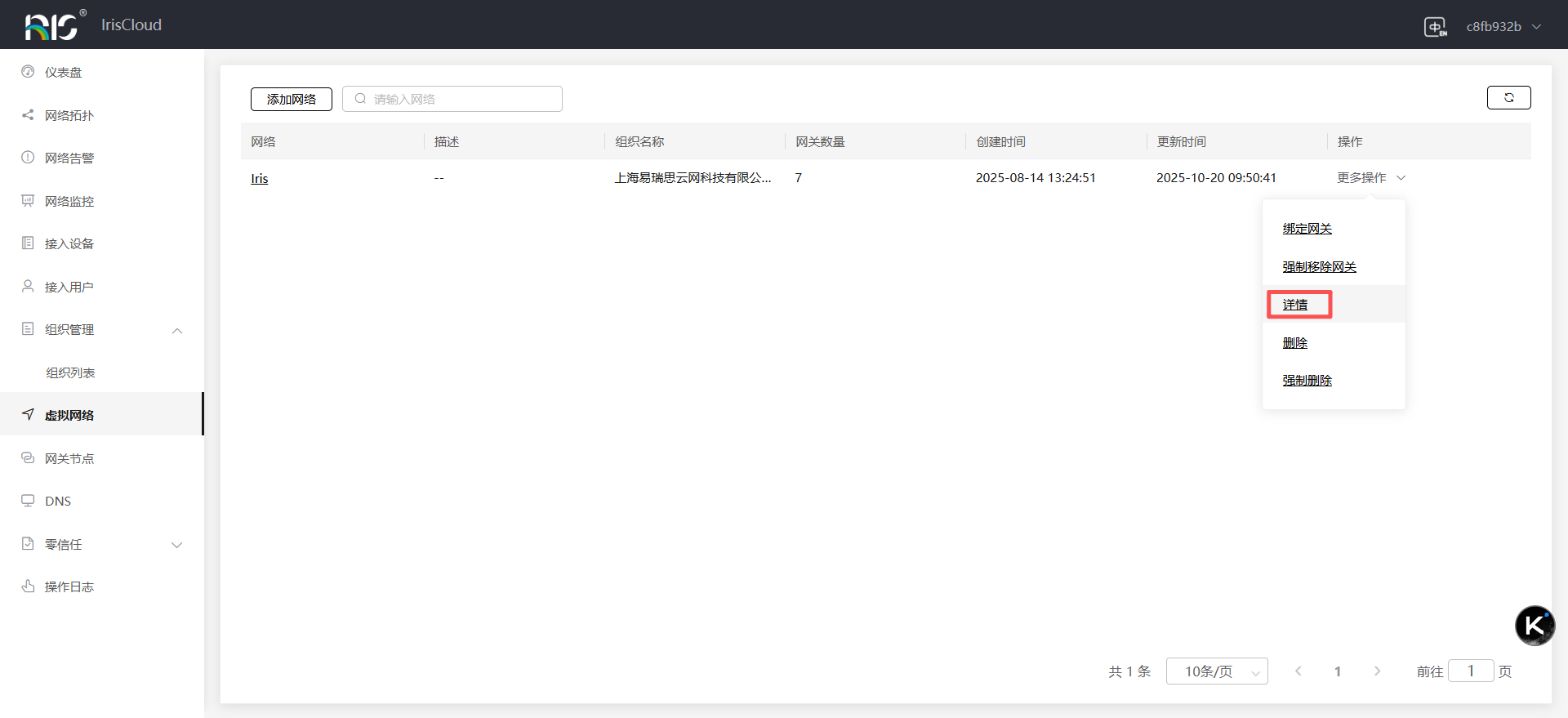Viewport: 1568px width, 718px height.
Task: Toggle the 更多操作 dropdown
Action: pyautogui.click(x=1370, y=178)
